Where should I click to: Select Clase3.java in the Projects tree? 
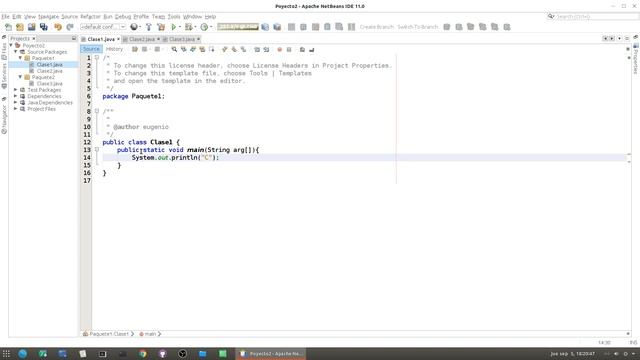(49, 84)
